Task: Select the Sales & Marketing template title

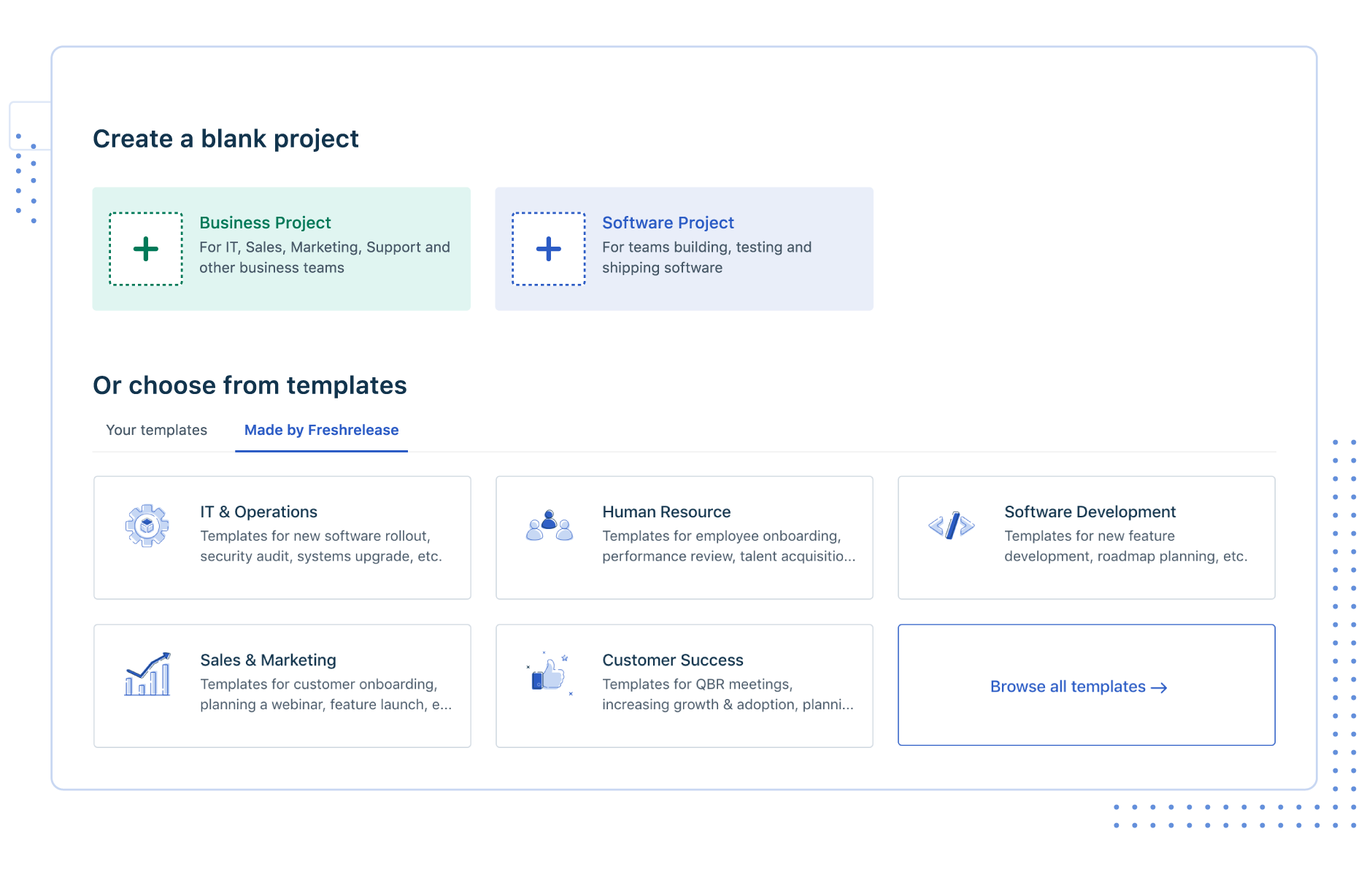Action: (268, 660)
